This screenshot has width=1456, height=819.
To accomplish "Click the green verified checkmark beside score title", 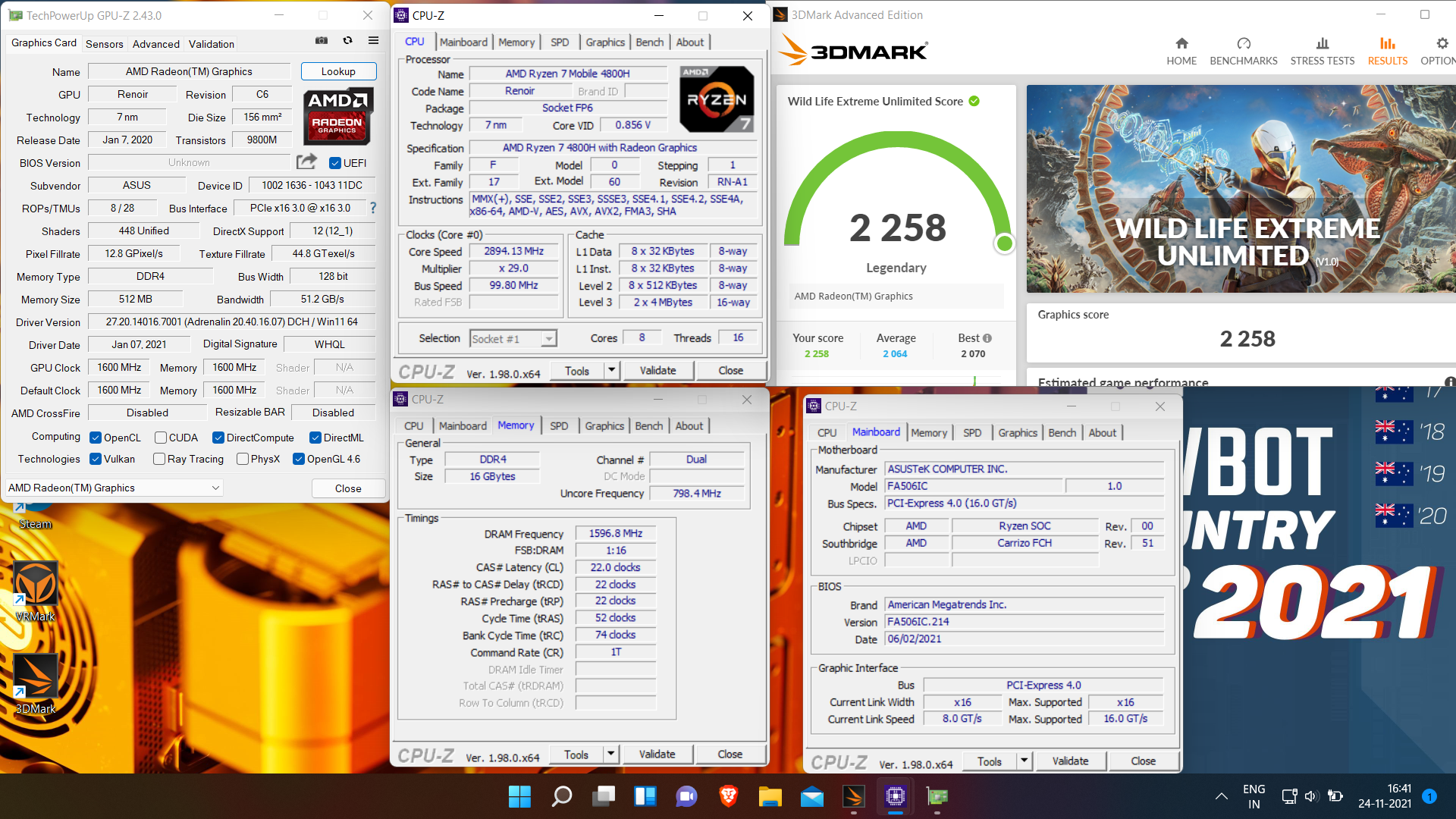I will click(x=974, y=101).
